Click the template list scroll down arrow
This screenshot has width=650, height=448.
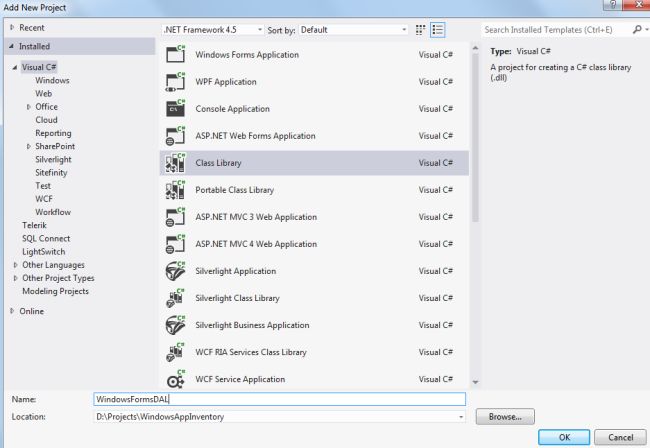point(475,382)
